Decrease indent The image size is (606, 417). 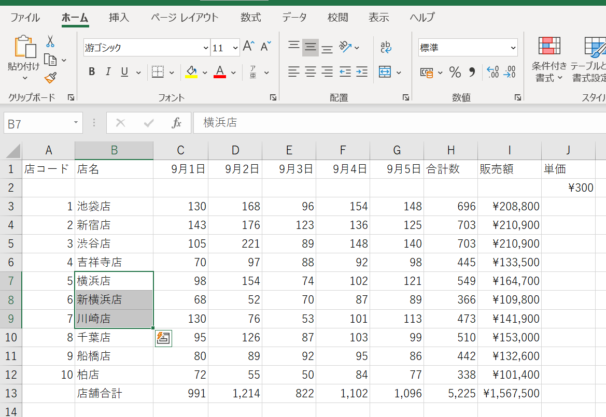345,72
